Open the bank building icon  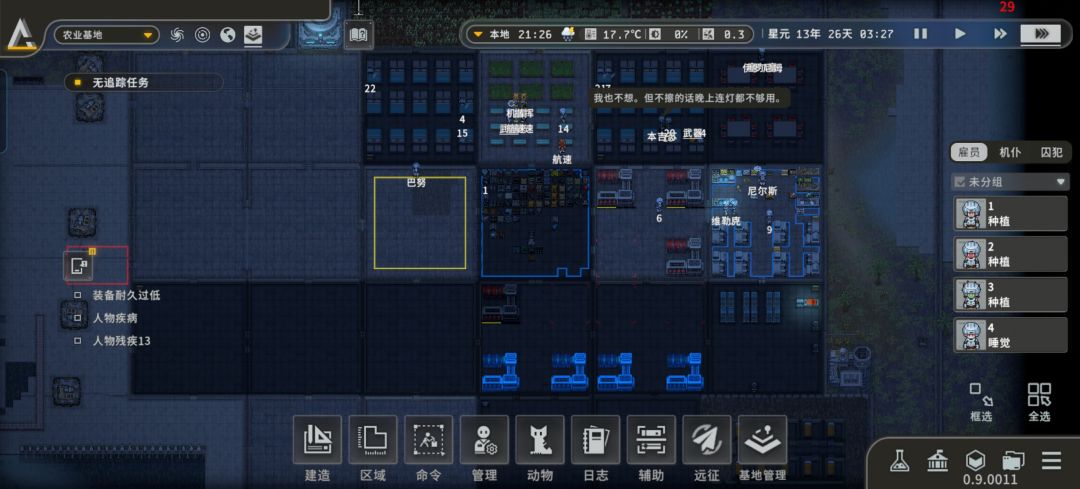click(x=936, y=460)
